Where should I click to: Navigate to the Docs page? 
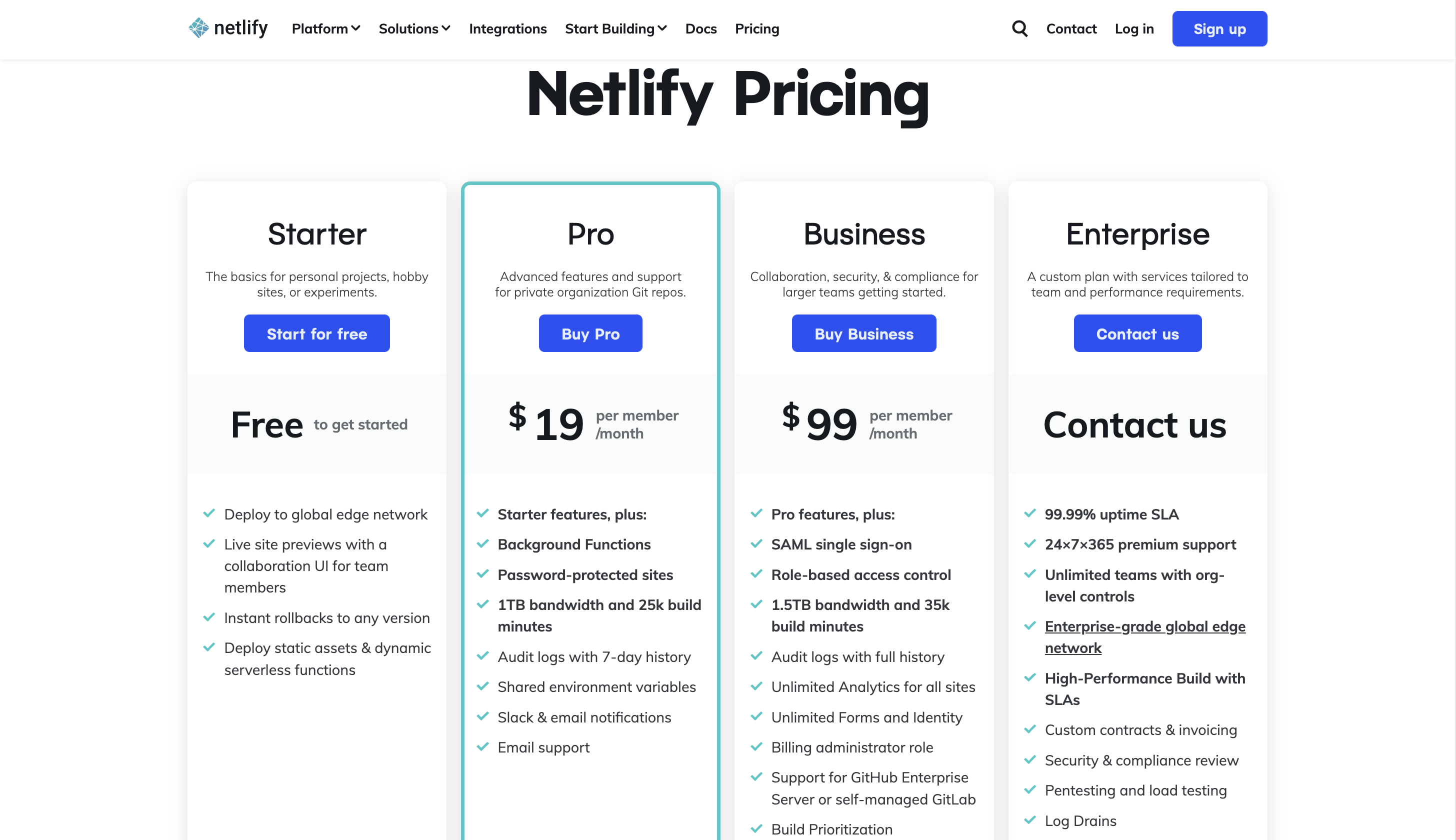click(700, 28)
